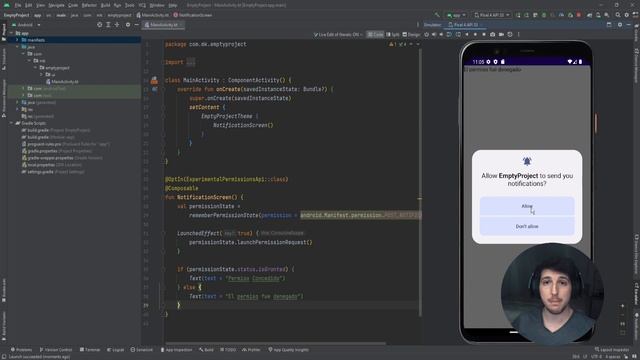Open the VCS menu
This screenshot has height=360, width=640.
[142, 5]
